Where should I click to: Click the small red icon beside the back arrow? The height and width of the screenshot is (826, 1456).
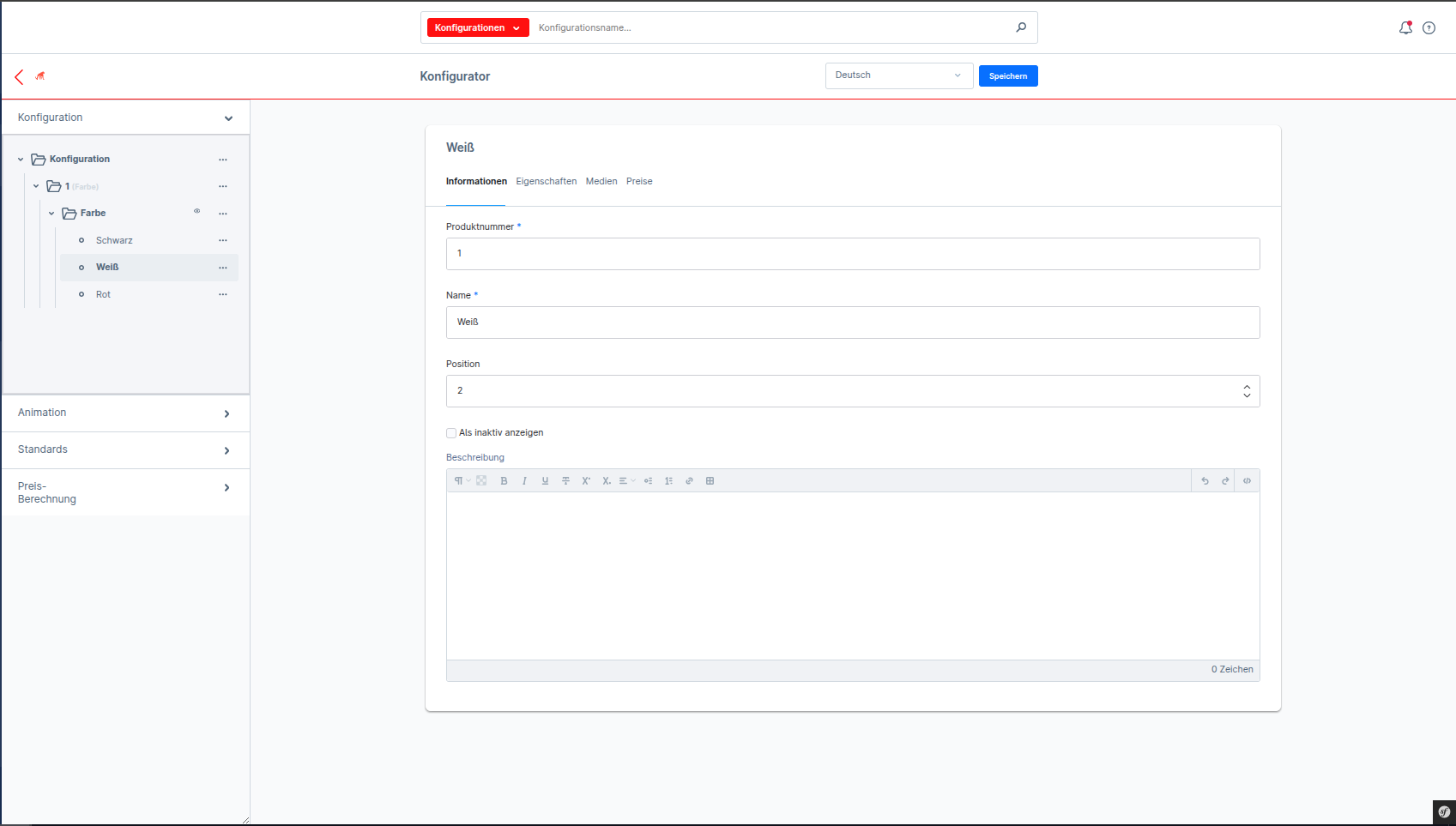tap(40, 75)
